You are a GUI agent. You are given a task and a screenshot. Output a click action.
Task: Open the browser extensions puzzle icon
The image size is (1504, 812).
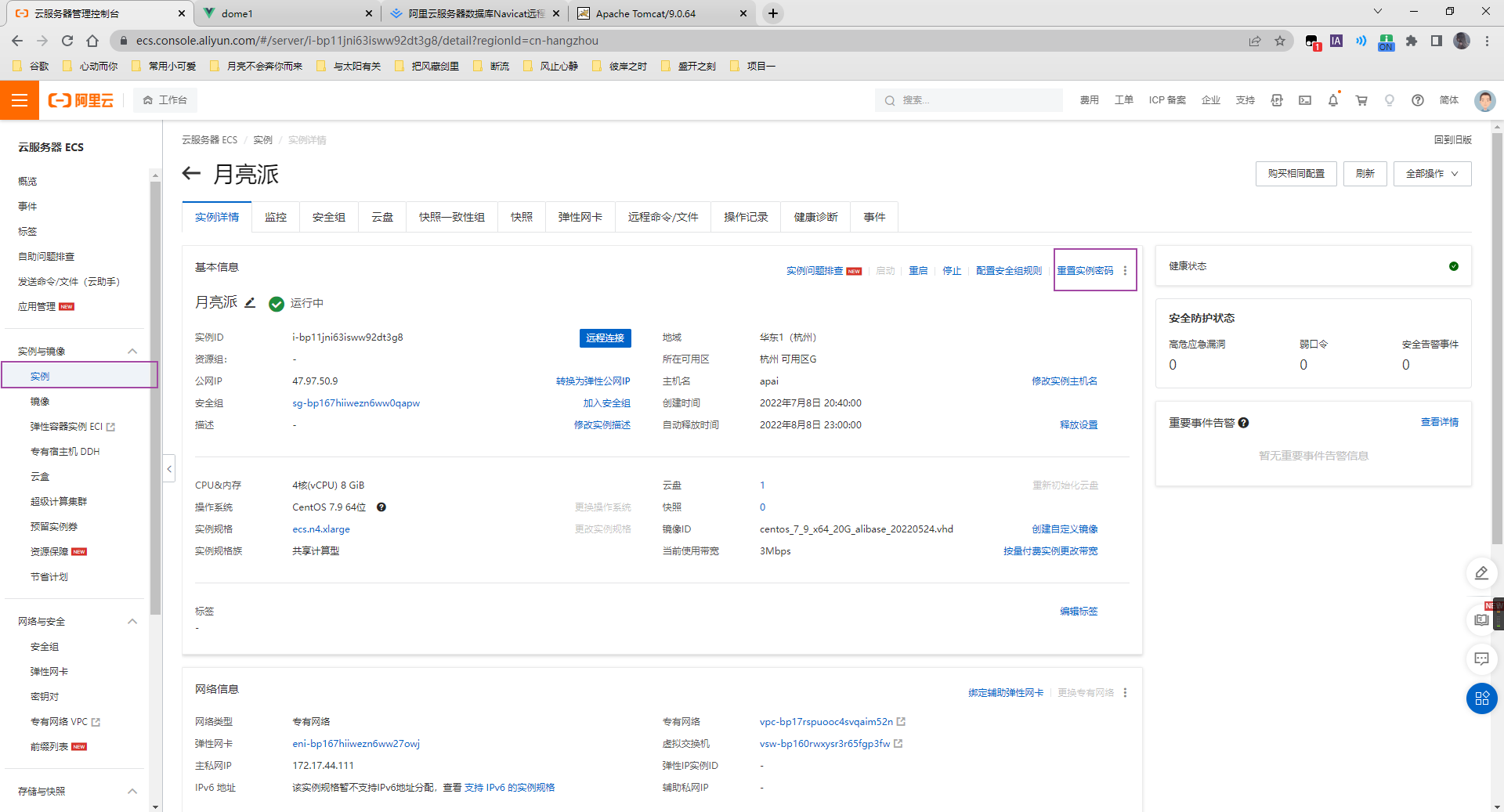[x=1412, y=41]
